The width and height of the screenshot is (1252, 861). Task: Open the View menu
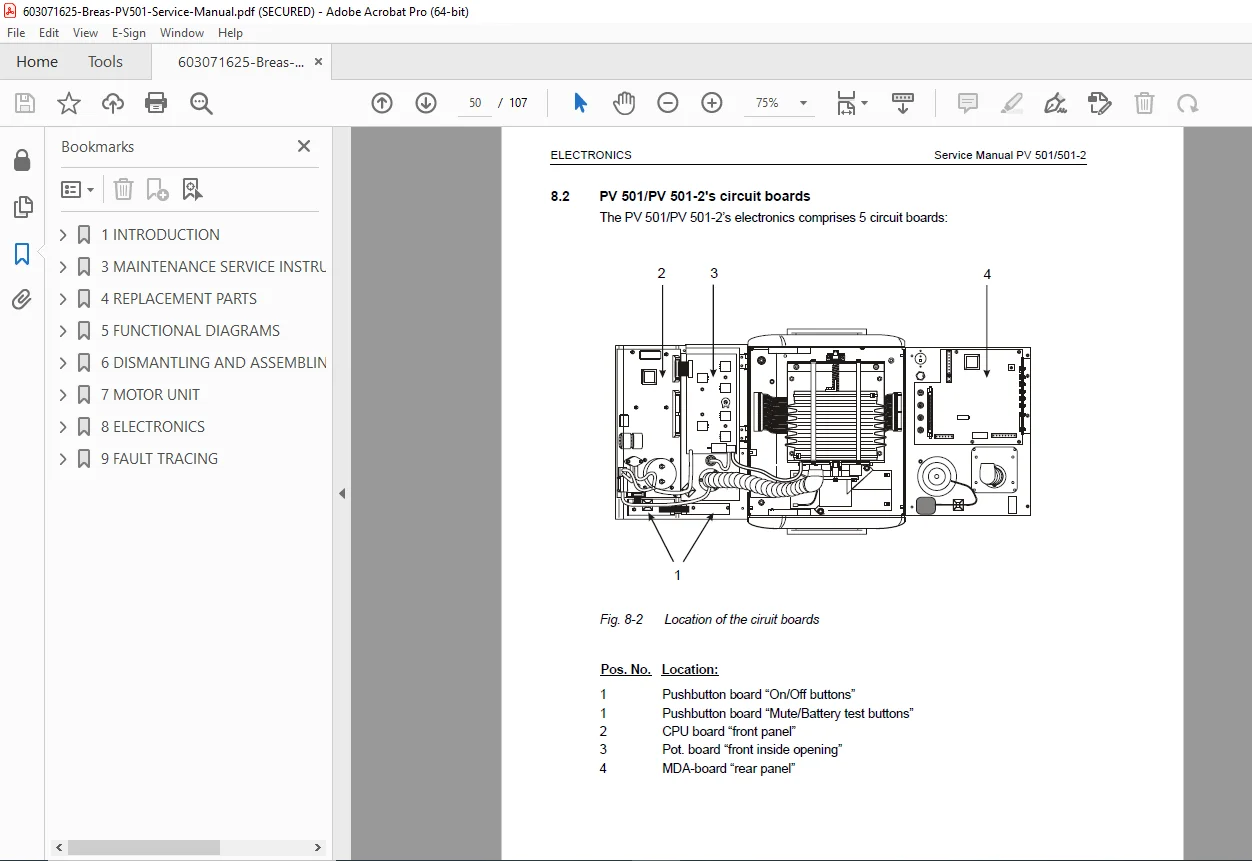pyautogui.click(x=85, y=33)
